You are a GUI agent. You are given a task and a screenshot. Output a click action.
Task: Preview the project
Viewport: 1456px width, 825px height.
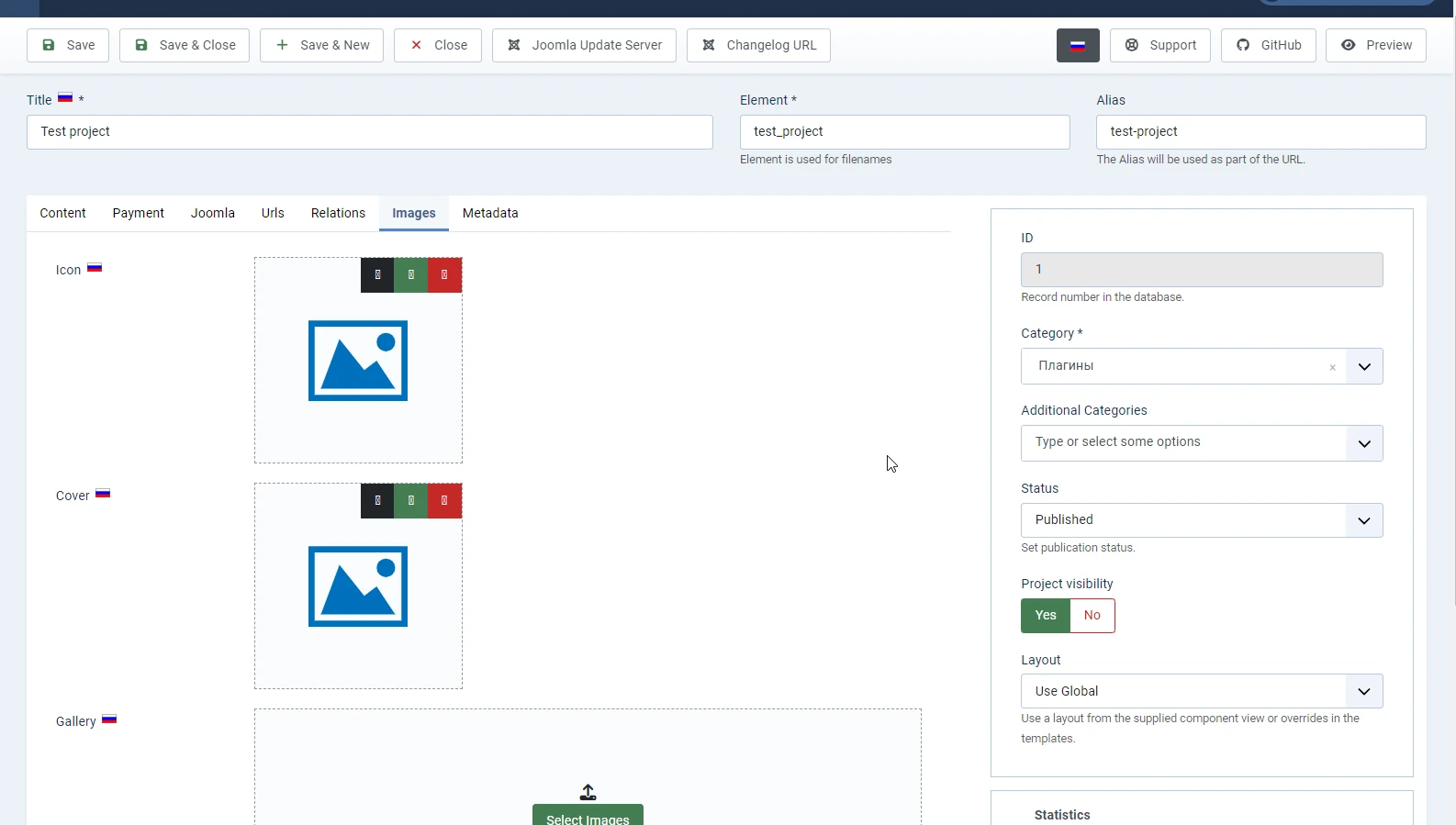click(1376, 45)
